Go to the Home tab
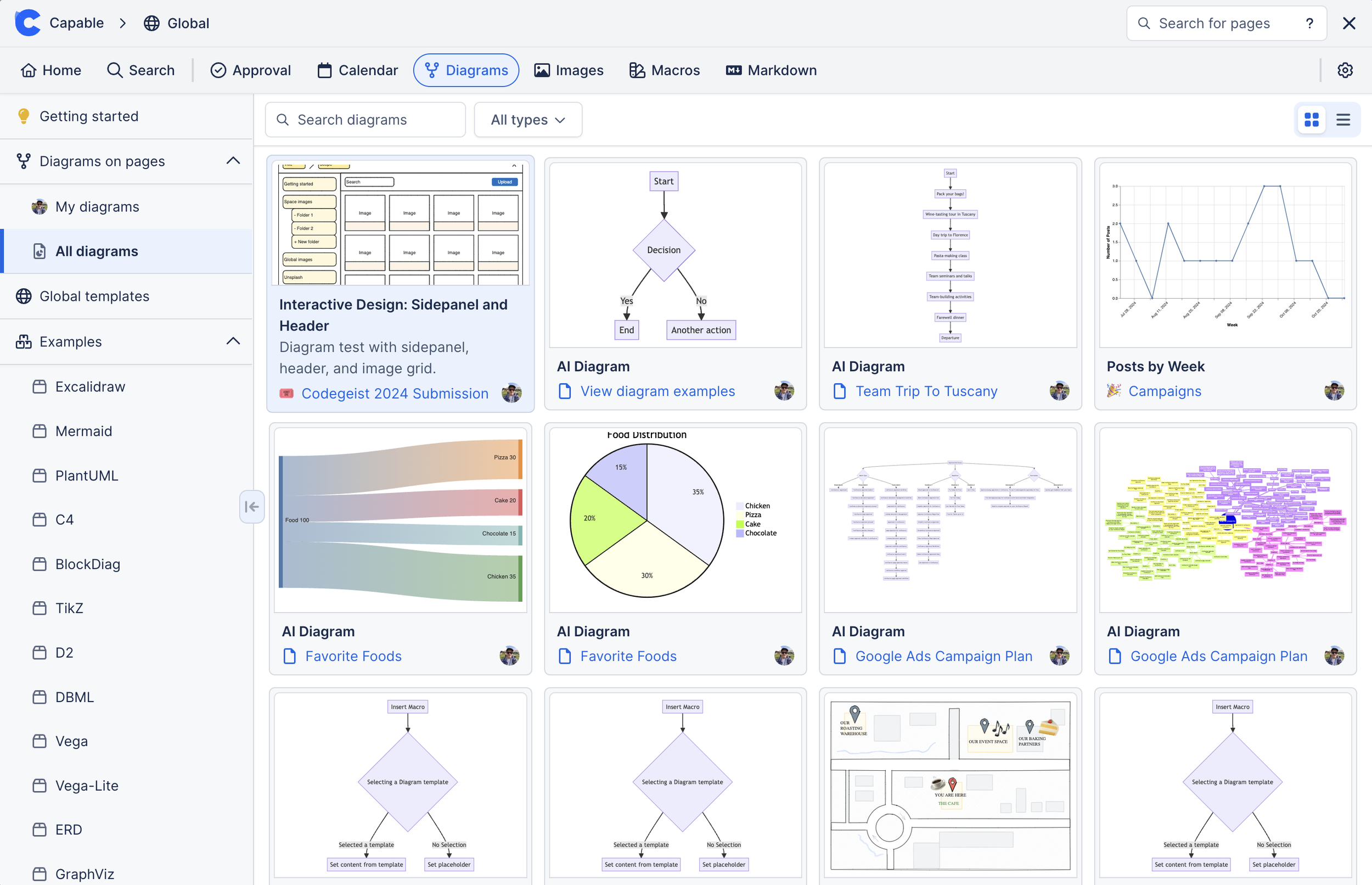Viewport: 1372px width, 885px height. click(50, 70)
